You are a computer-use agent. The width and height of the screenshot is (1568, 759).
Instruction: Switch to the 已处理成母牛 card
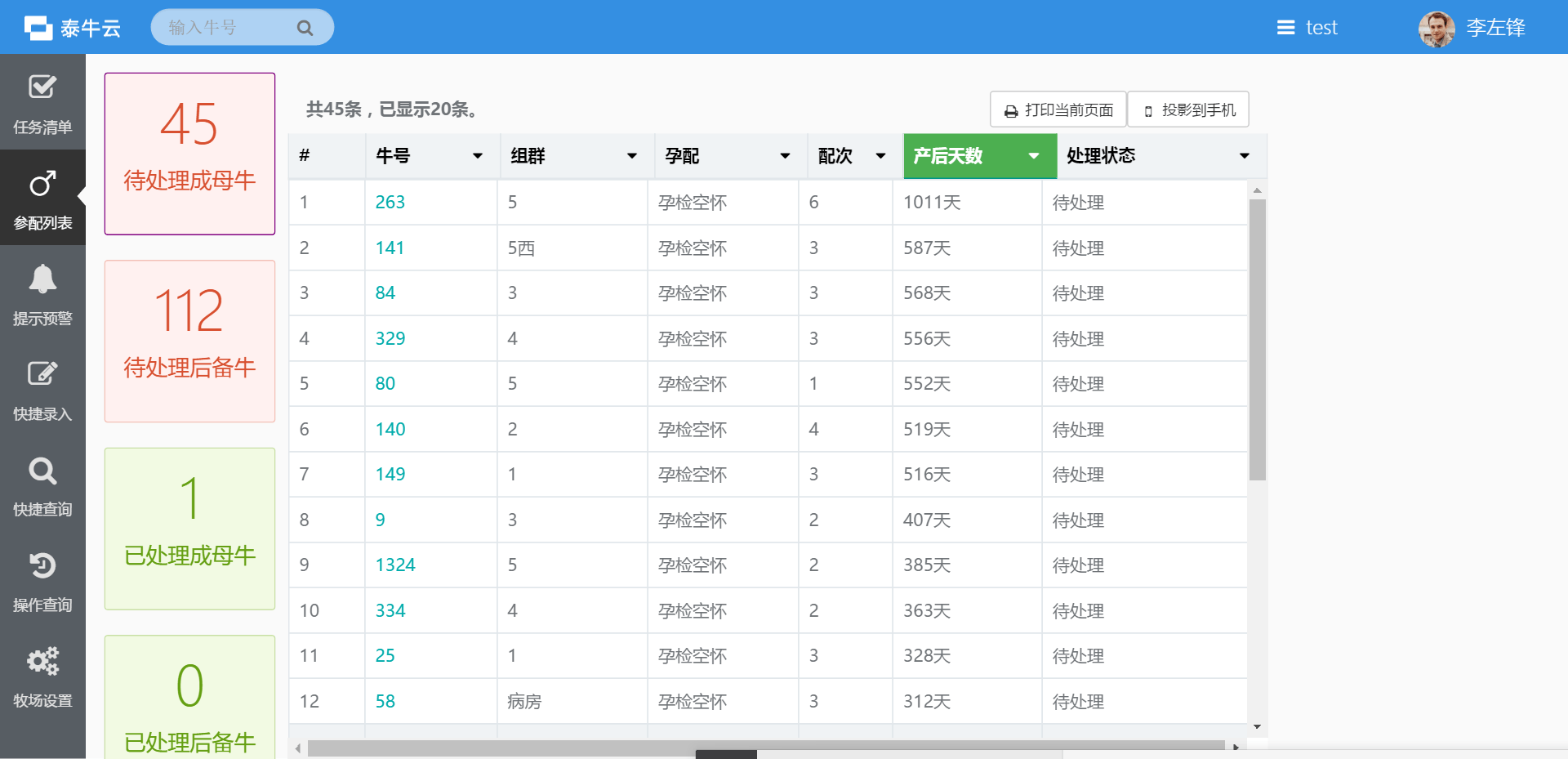tap(189, 528)
